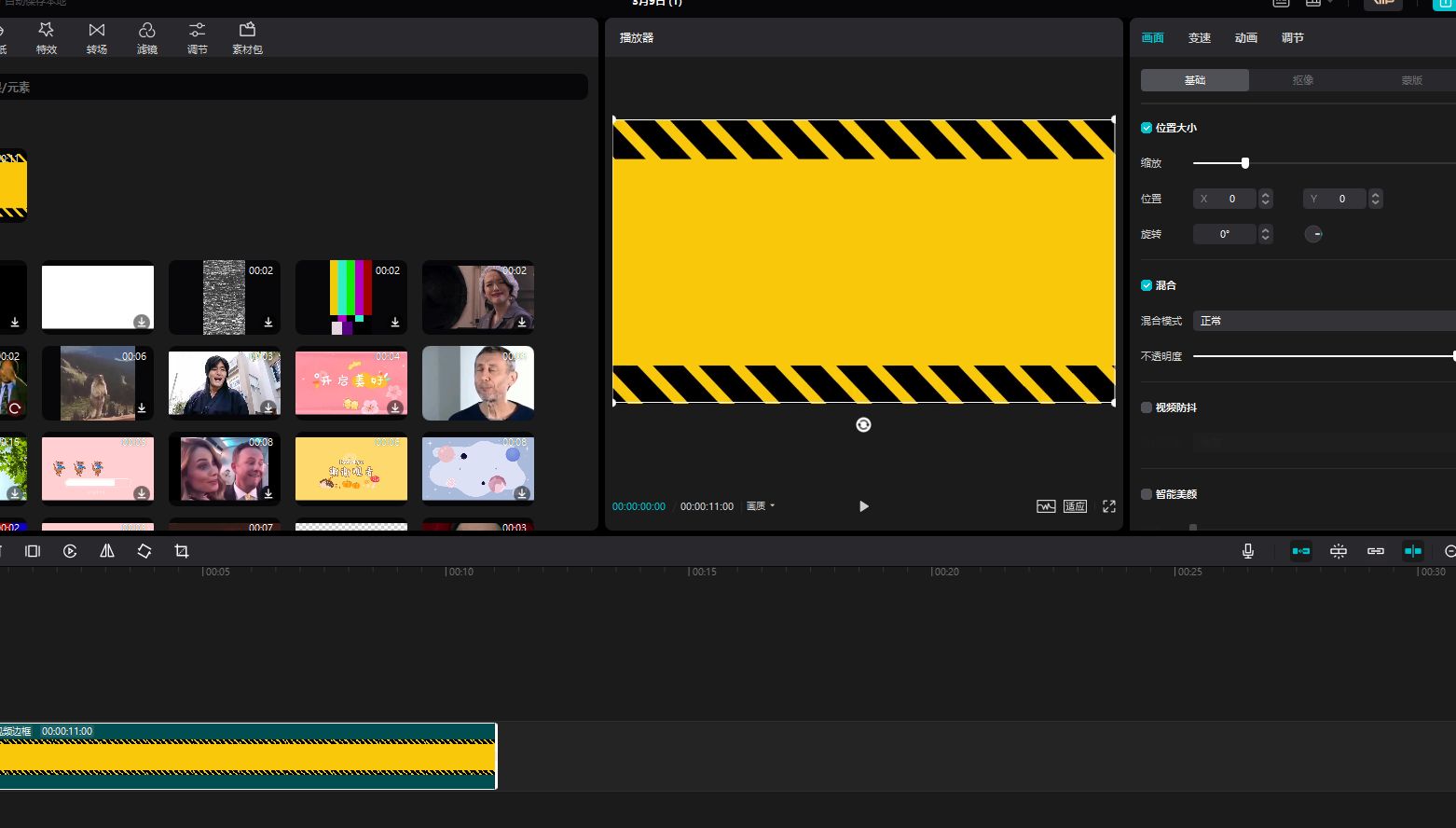Switch to the 变速 speed tab
Viewport: 1456px width, 828px height.
tap(1200, 38)
